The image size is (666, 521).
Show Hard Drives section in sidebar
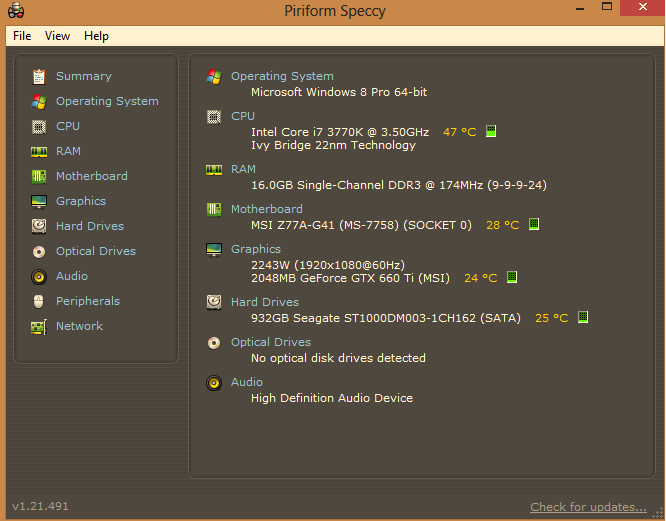click(90, 226)
